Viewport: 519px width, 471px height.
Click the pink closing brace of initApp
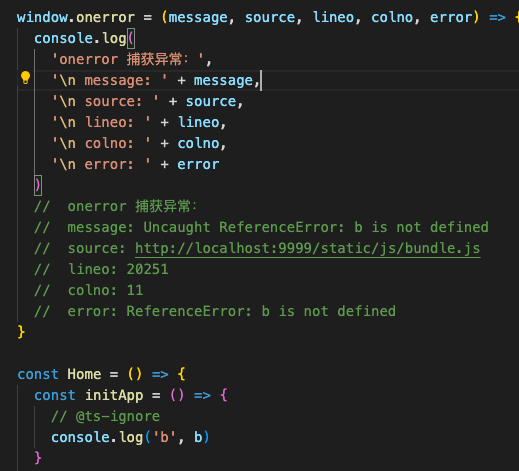click(x=38, y=458)
